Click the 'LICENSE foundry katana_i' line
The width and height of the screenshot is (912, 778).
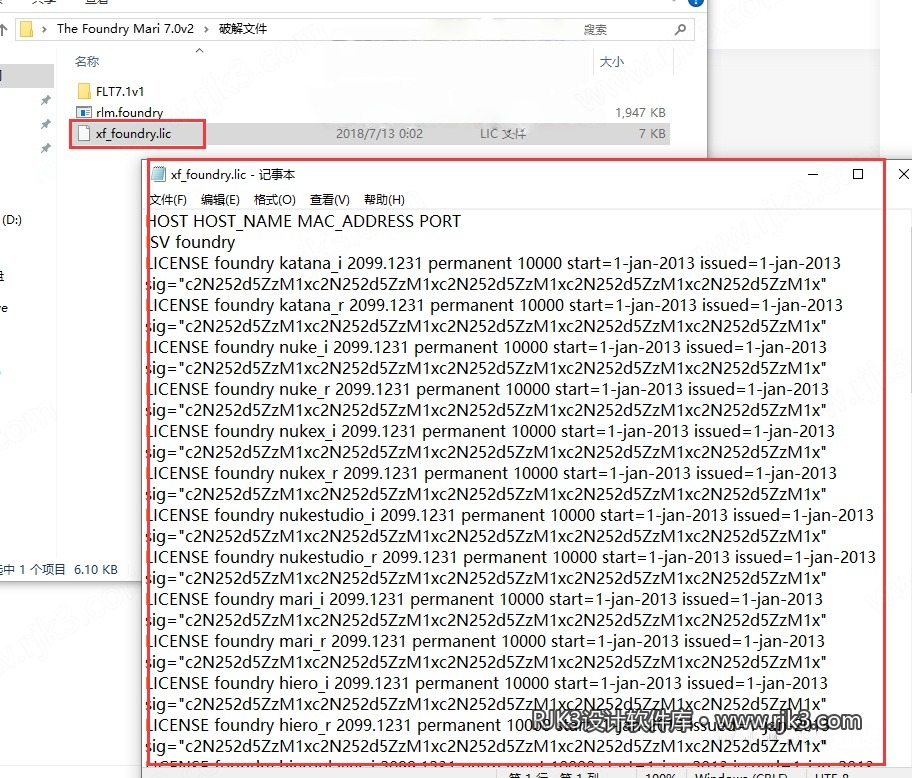click(x=495, y=263)
